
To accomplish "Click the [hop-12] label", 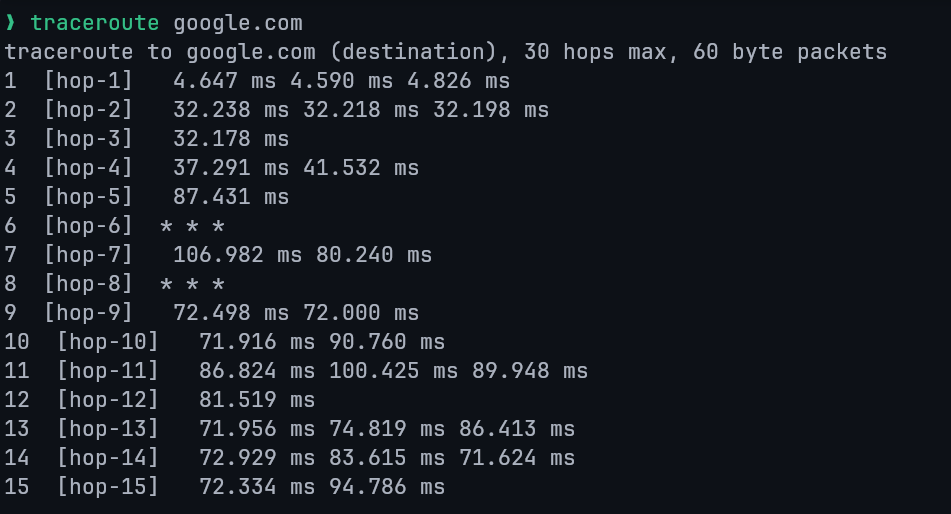I will (107, 400).
